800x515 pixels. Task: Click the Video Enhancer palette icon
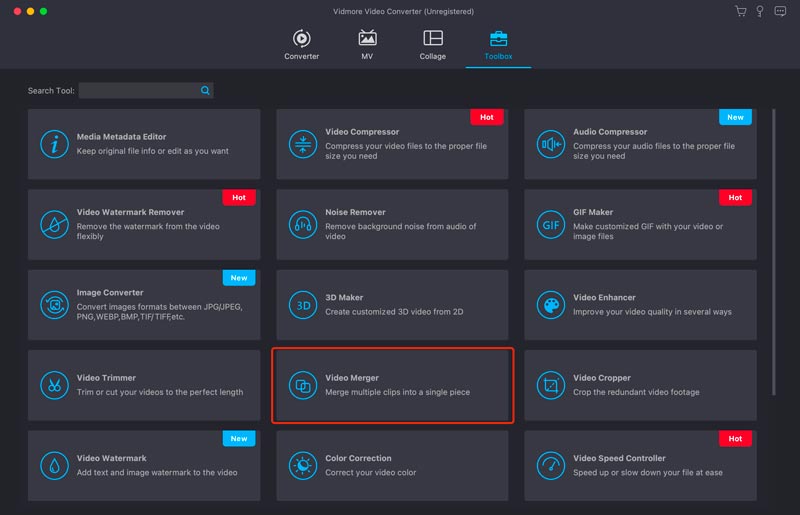pyautogui.click(x=550, y=305)
